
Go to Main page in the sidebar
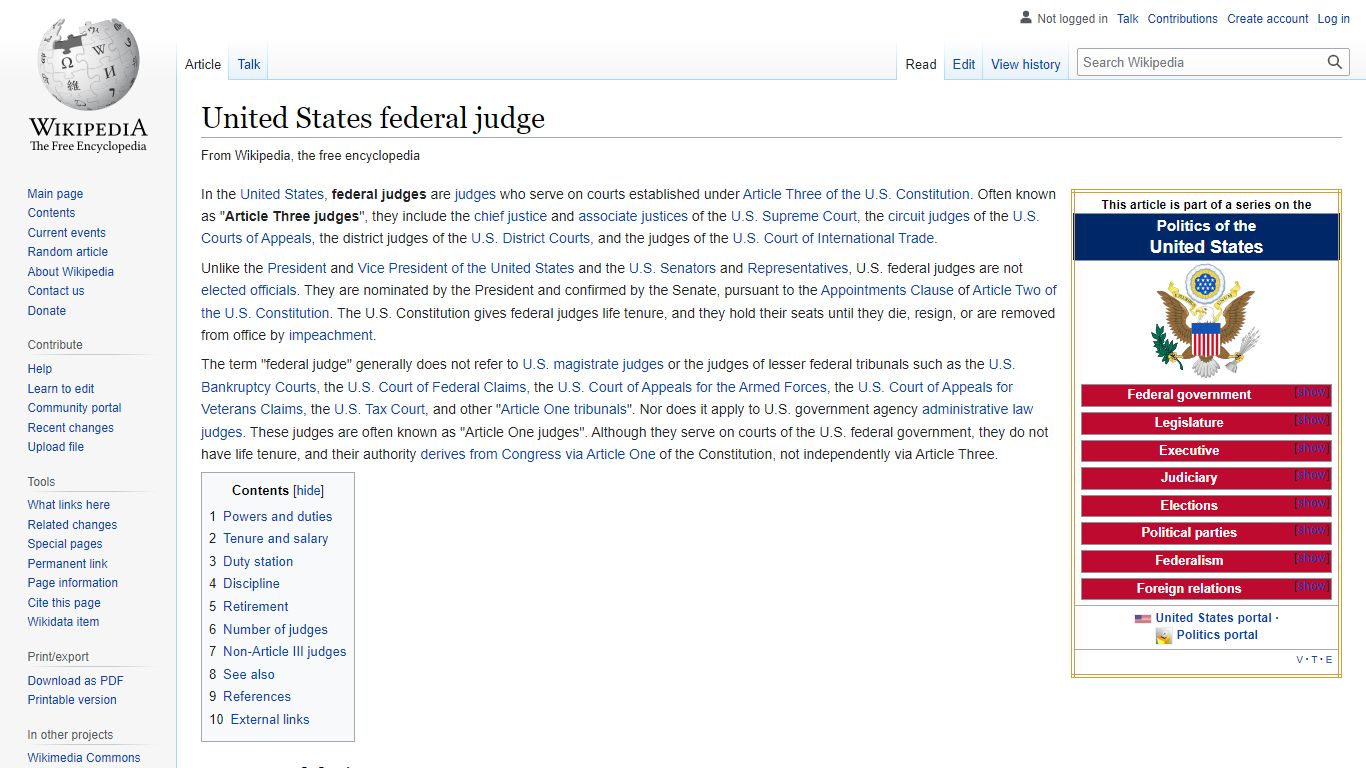click(x=55, y=194)
